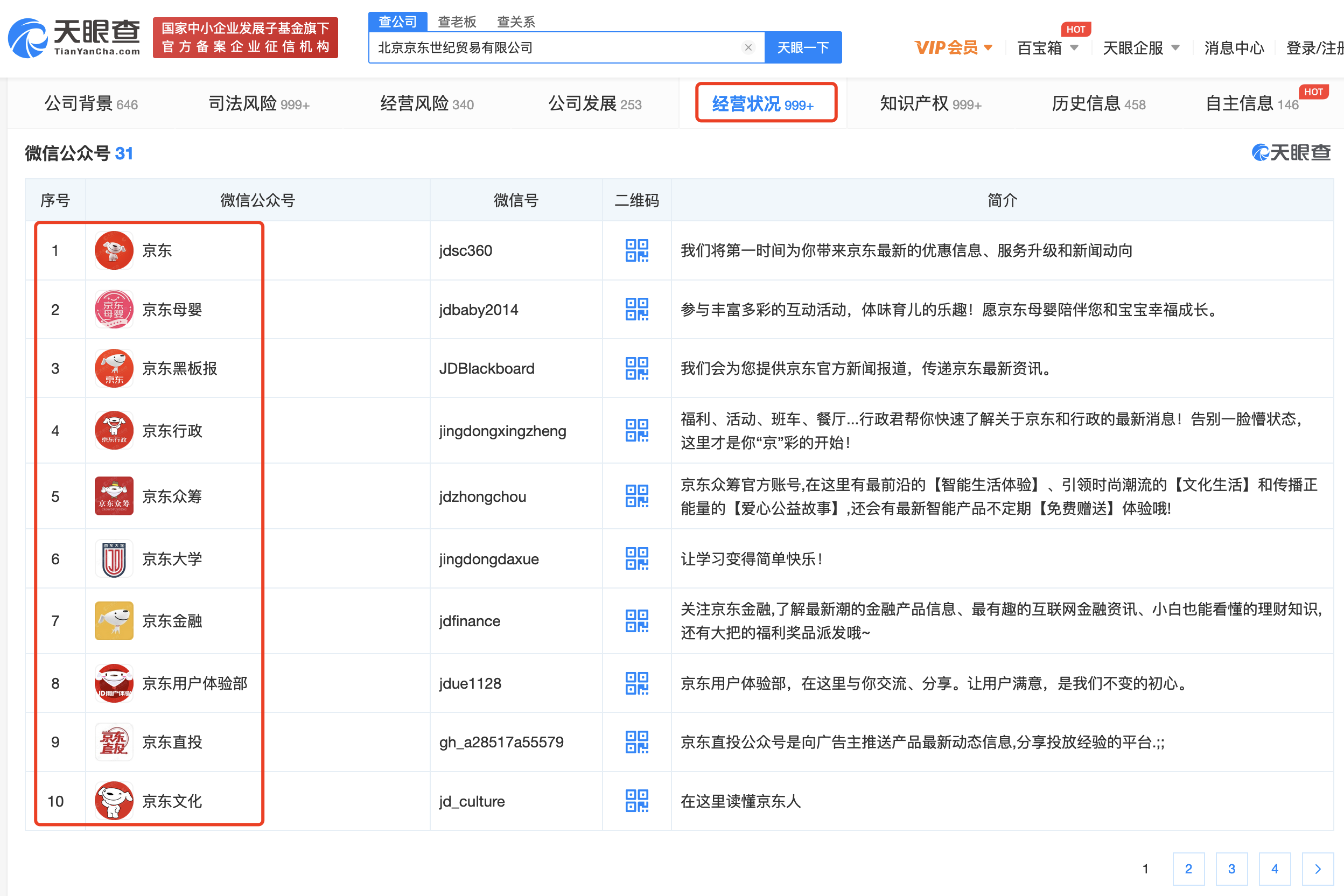Open QR code icon for JDBlackboard

click(636, 368)
